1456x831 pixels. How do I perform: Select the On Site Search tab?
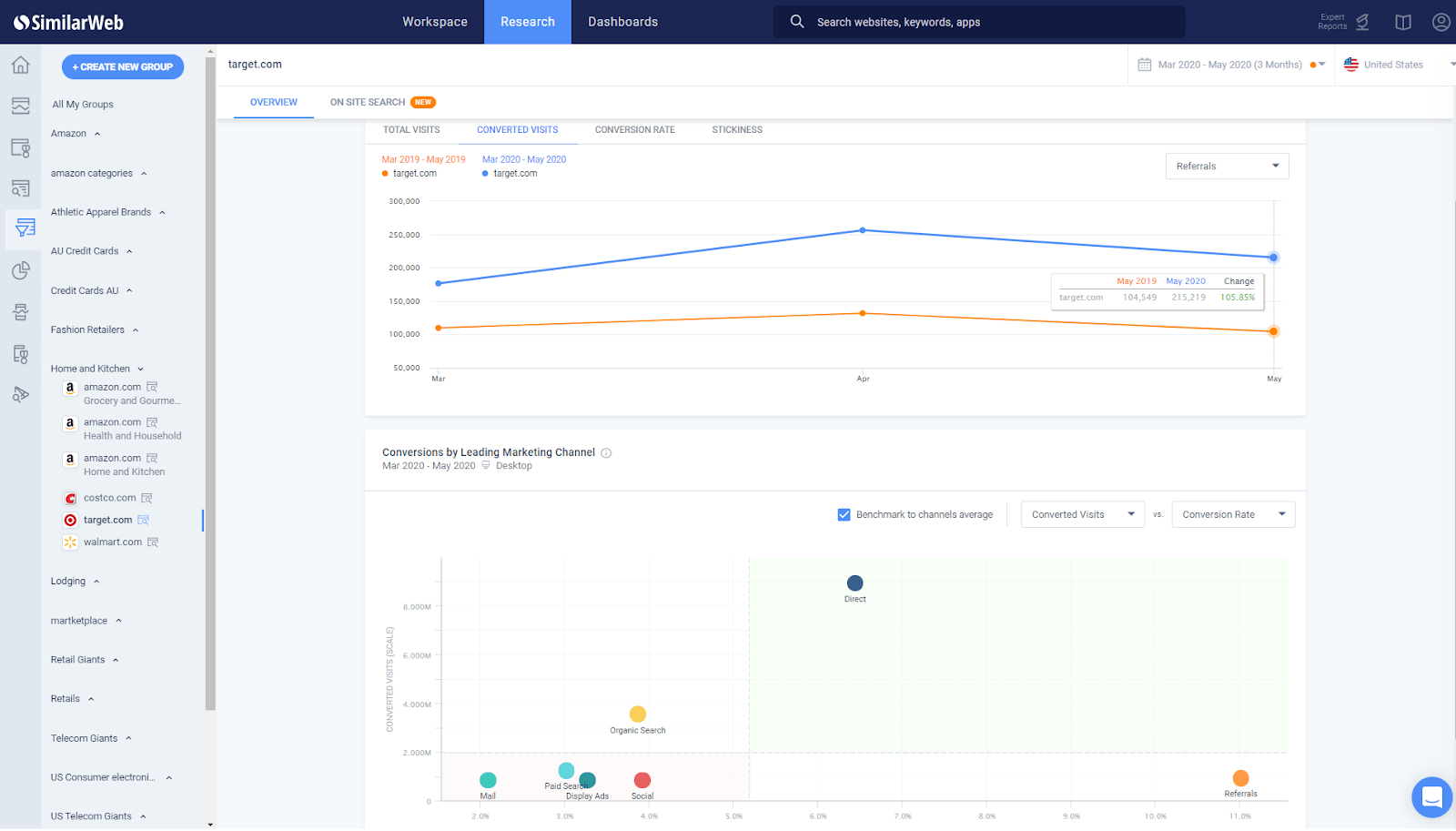tap(383, 103)
